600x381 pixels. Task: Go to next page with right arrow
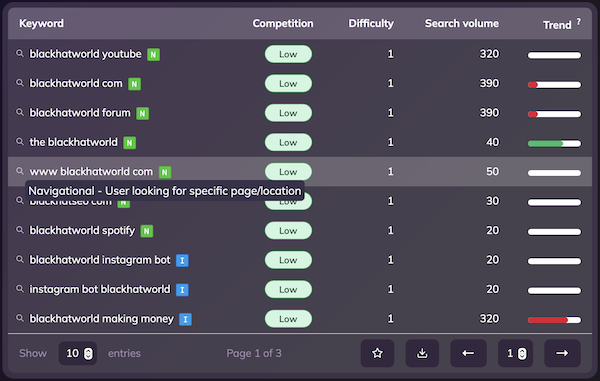[x=562, y=353]
